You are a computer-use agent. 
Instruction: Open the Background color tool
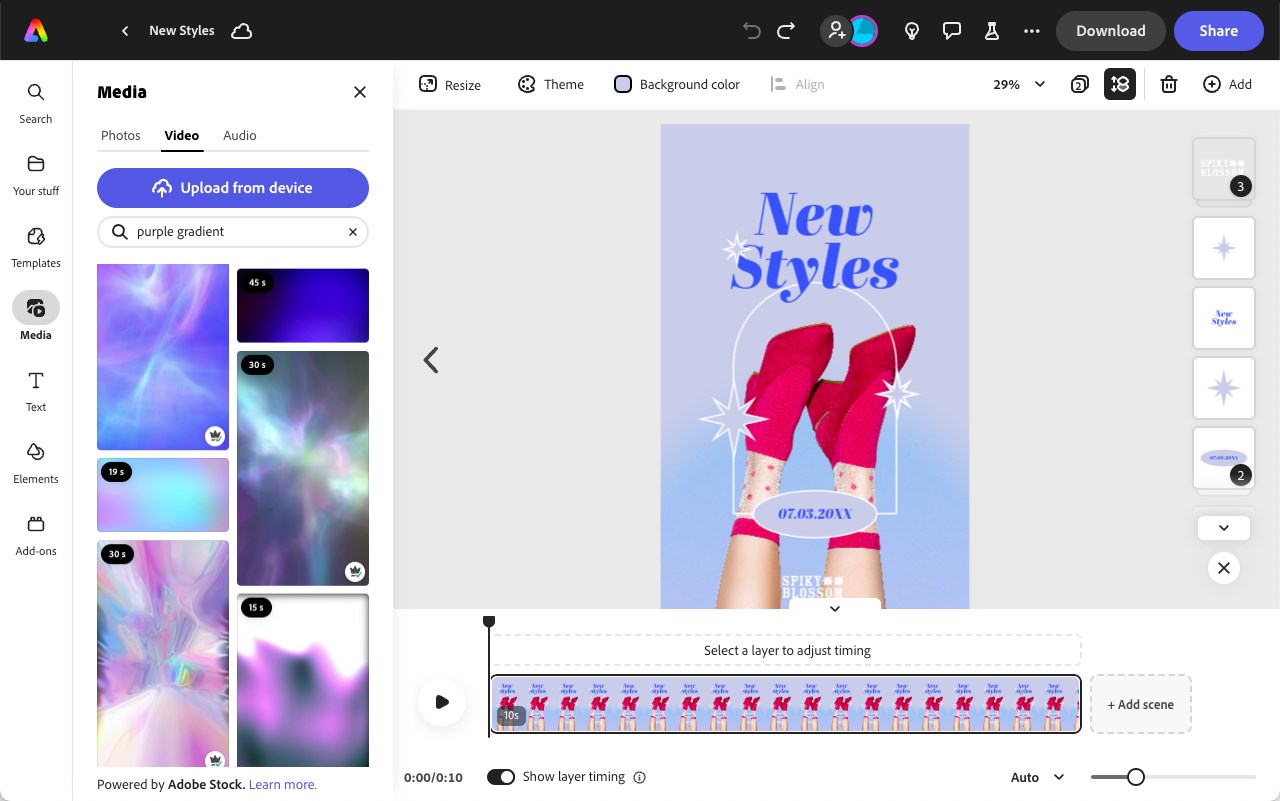click(676, 84)
